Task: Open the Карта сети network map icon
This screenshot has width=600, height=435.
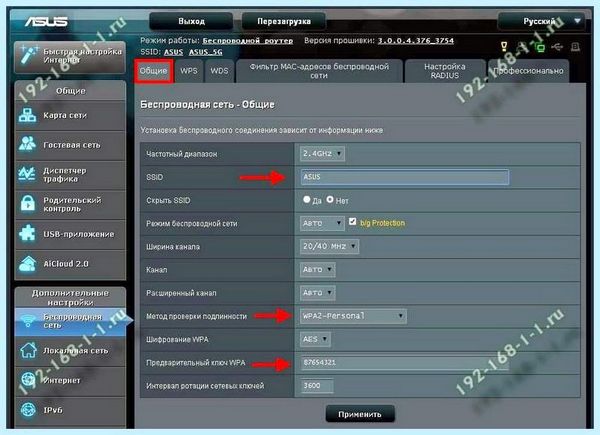Action: coord(27,115)
